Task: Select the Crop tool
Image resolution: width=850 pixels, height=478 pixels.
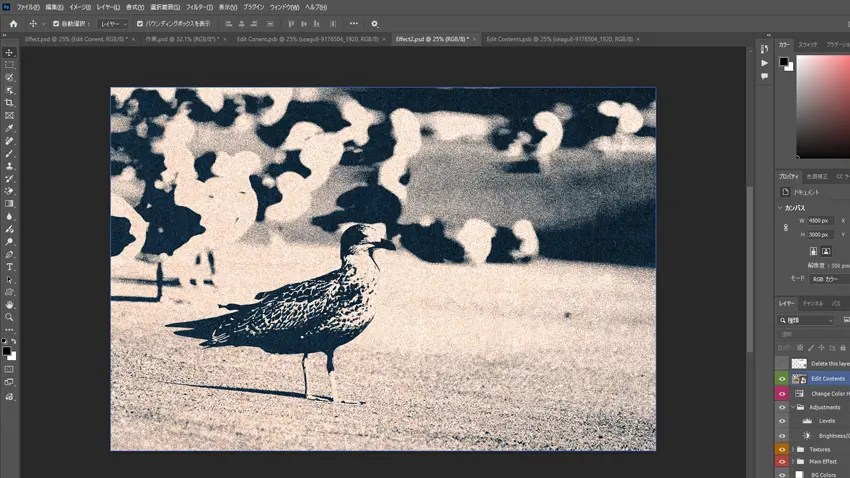Action: (x=10, y=103)
